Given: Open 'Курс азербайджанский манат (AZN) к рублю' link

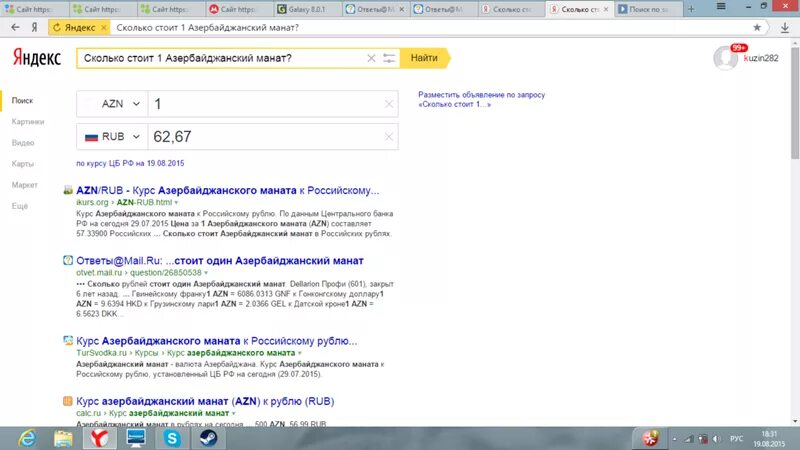Looking at the screenshot, I should click(x=205, y=401).
